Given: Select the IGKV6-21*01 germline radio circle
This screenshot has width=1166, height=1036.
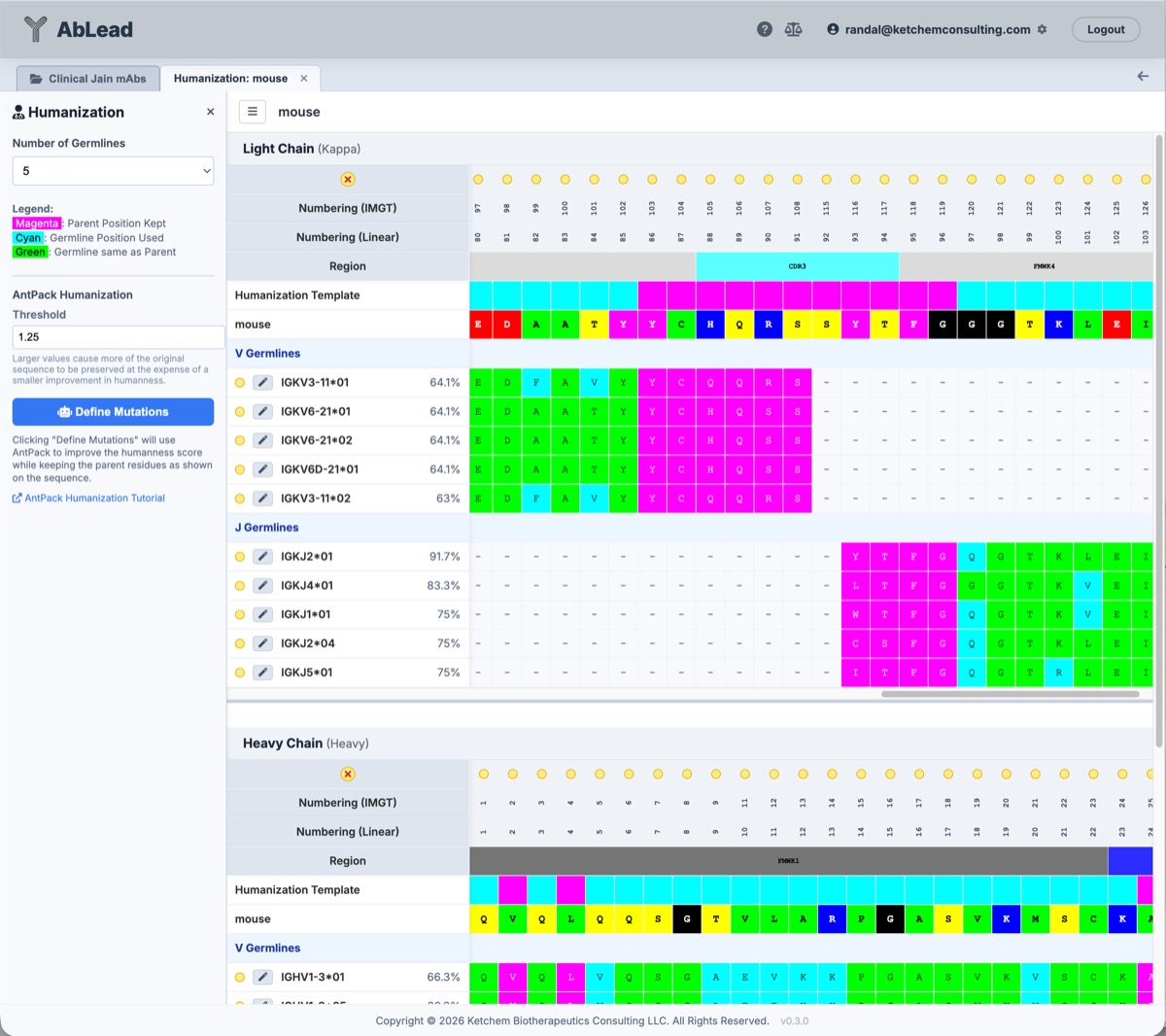Looking at the screenshot, I should (240, 412).
